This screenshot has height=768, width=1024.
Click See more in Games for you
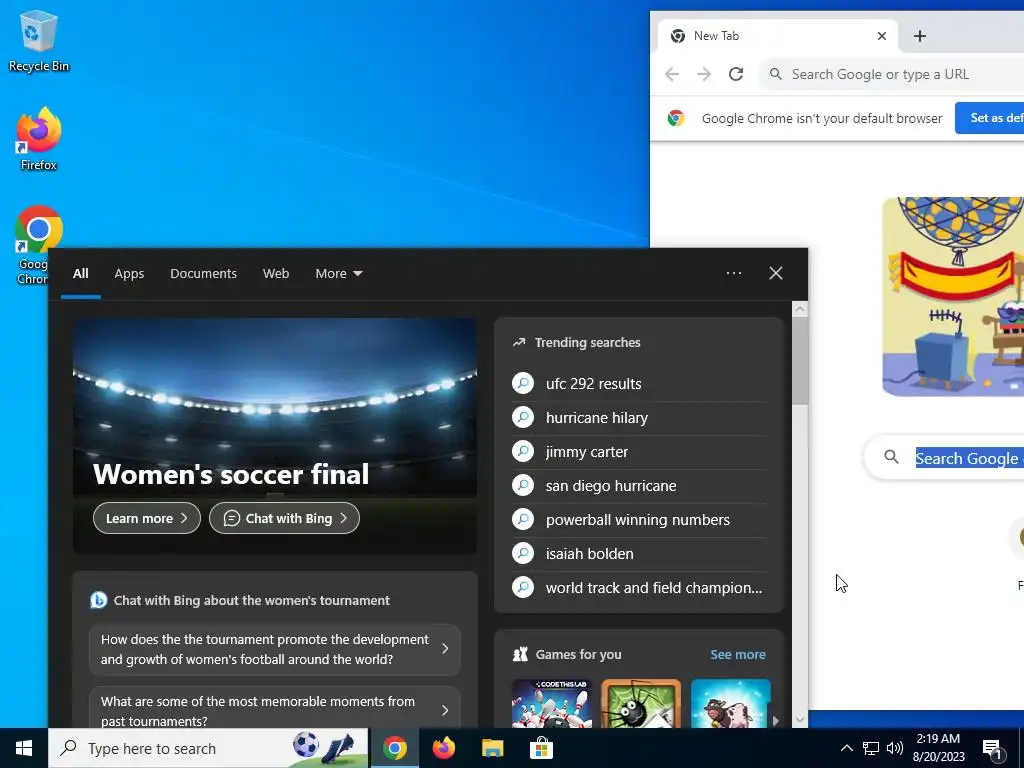(738, 654)
